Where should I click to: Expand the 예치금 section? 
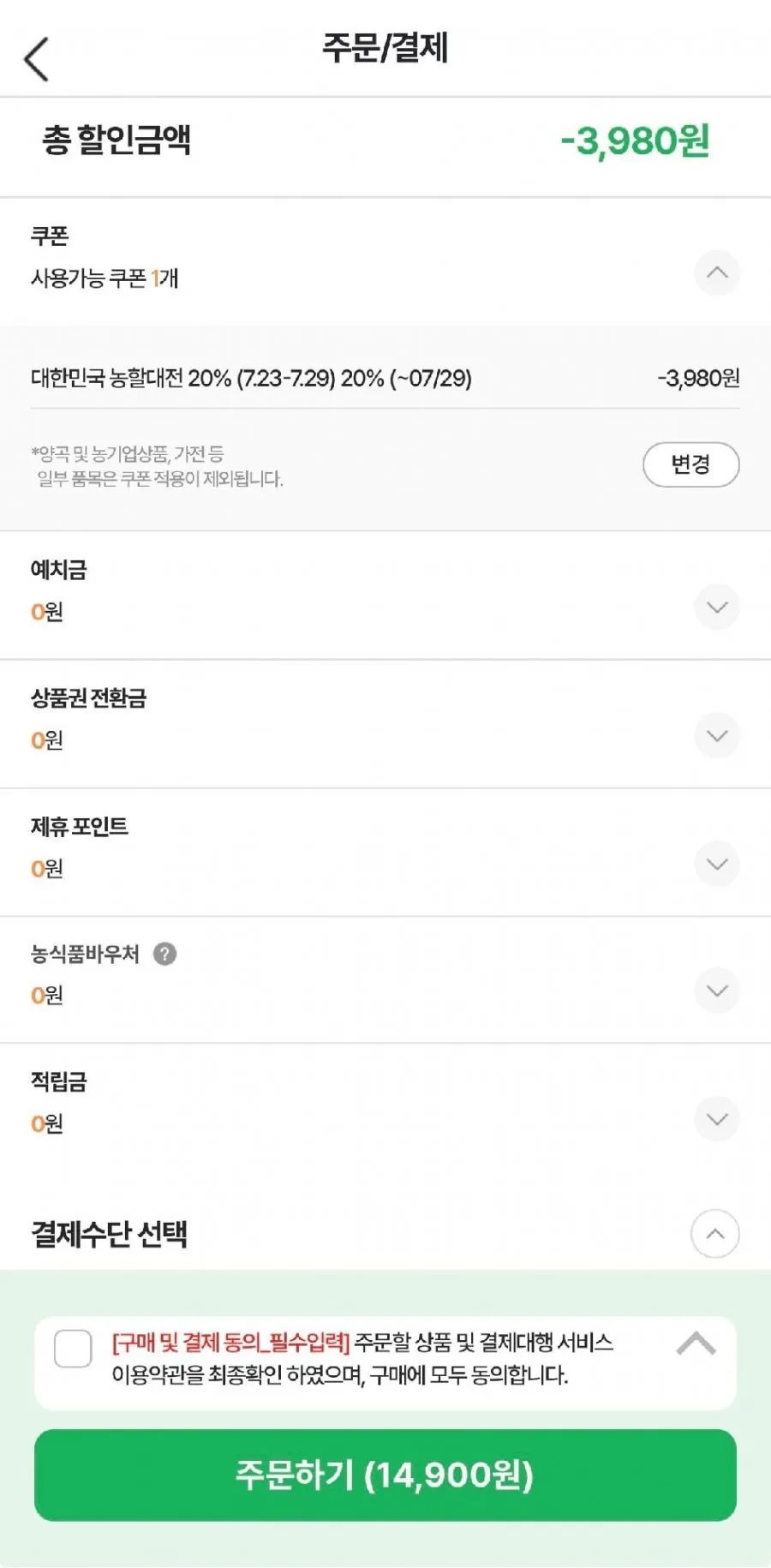pos(717,607)
